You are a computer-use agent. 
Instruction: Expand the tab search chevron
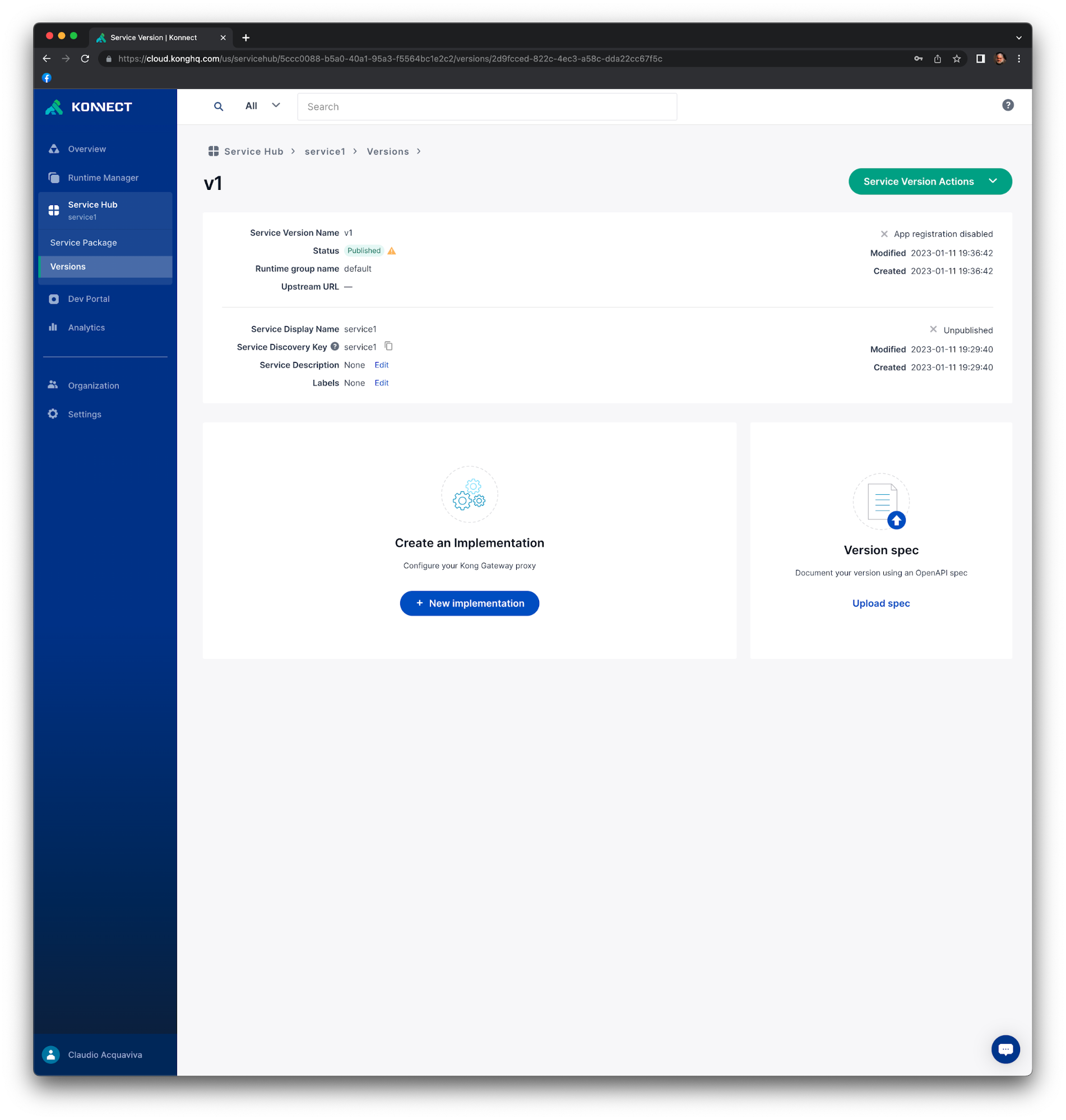(x=1019, y=38)
